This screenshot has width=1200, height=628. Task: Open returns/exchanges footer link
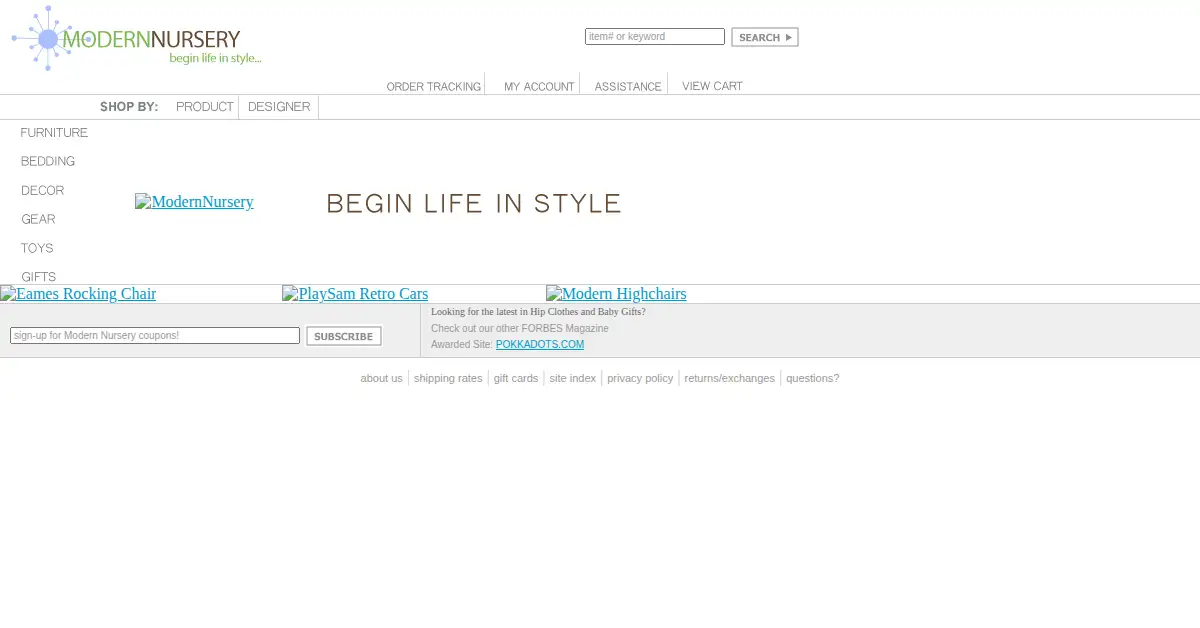pos(729,378)
